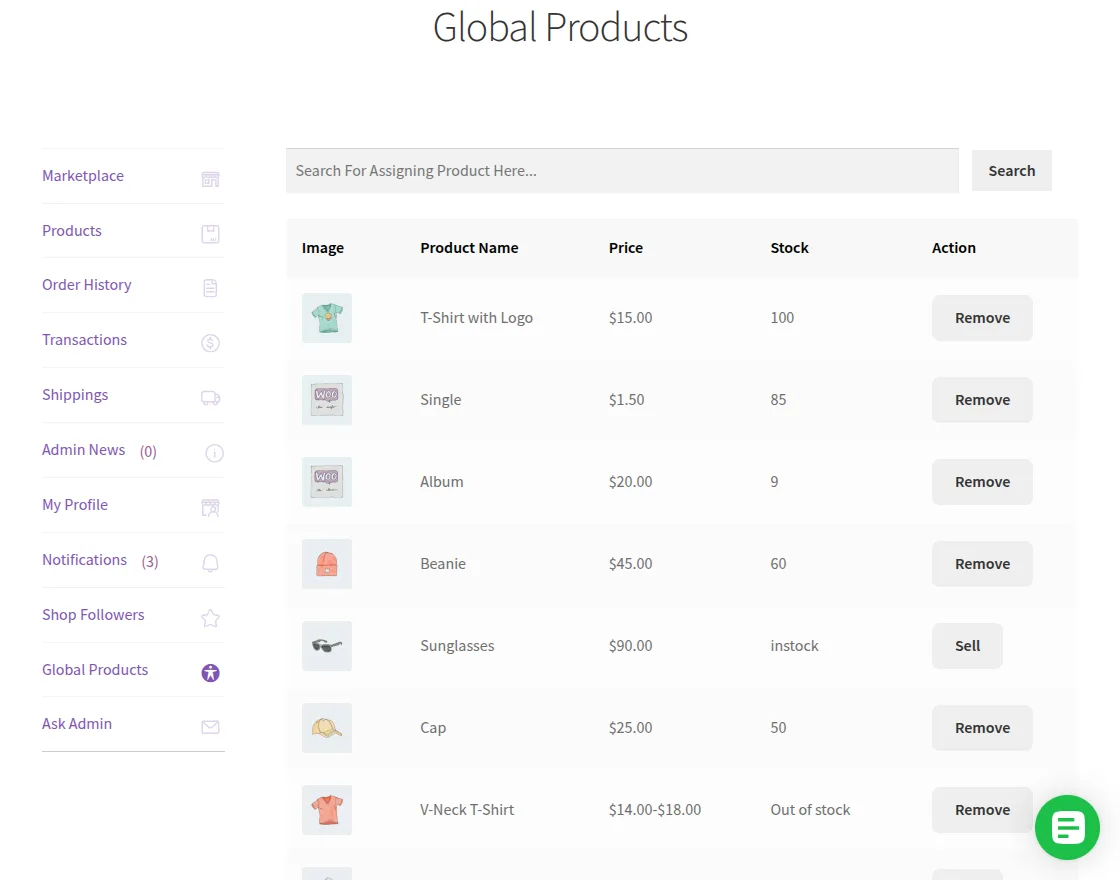The width and height of the screenshot is (1120, 880).
Task: Focus the Search For Assigning Product field
Action: (x=622, y=171)
